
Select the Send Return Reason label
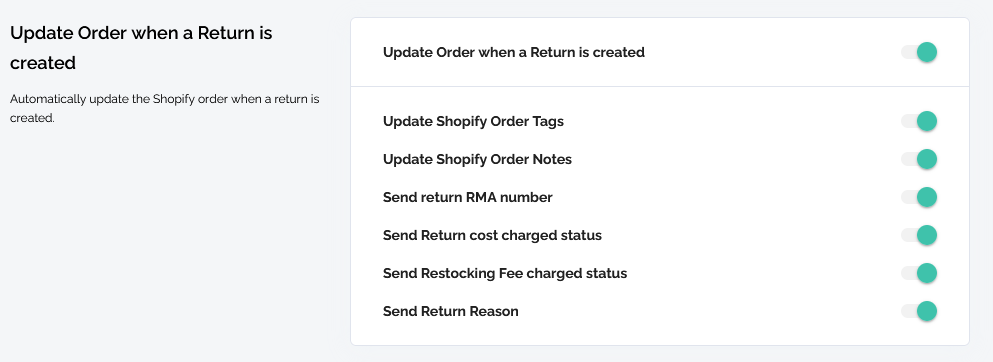click(x=450, y=311)
